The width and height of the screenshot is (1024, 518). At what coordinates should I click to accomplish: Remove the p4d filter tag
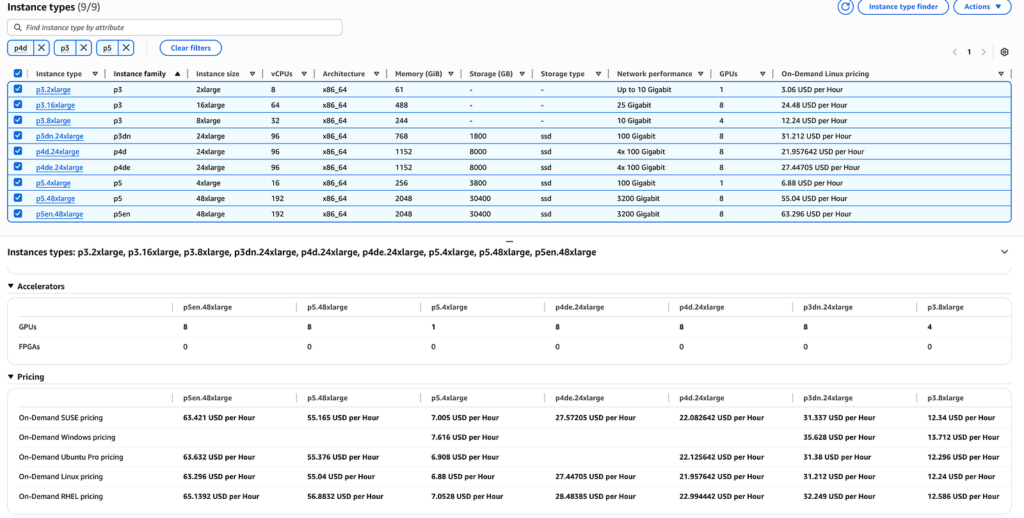(x=41, y=48)
